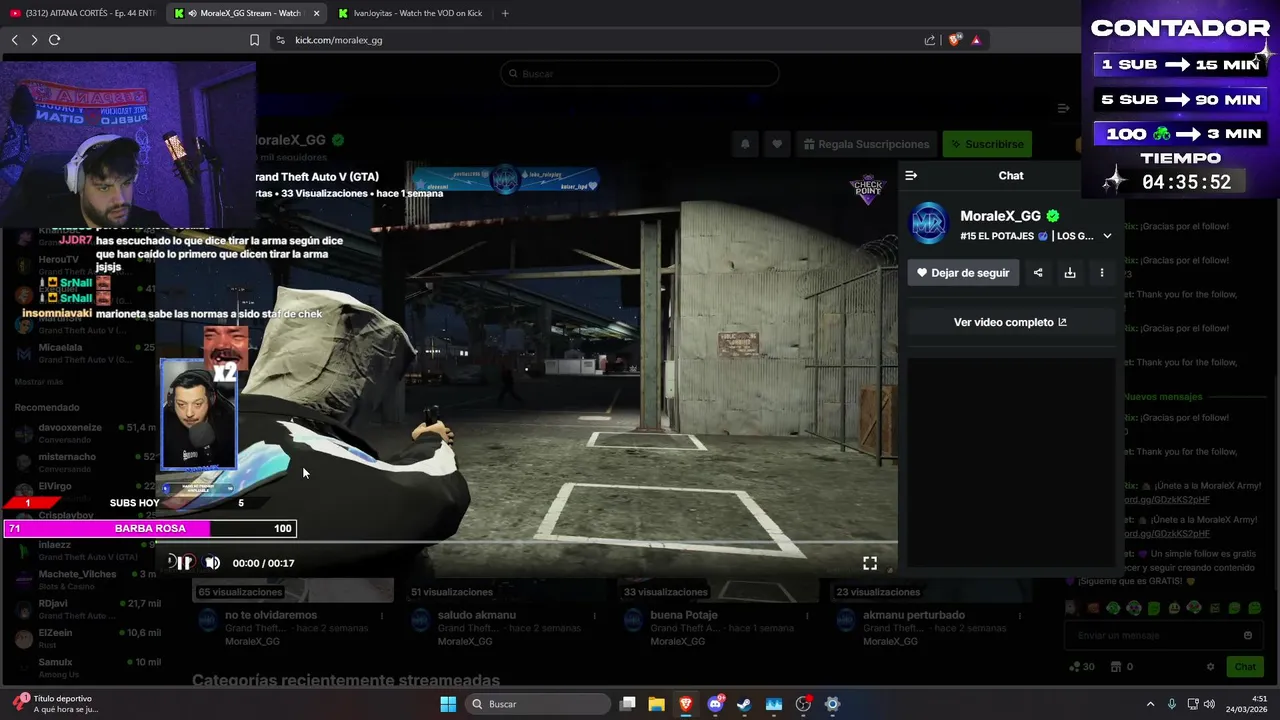Unfollow with the Dejar de seguir button

[x=963, y=273]
